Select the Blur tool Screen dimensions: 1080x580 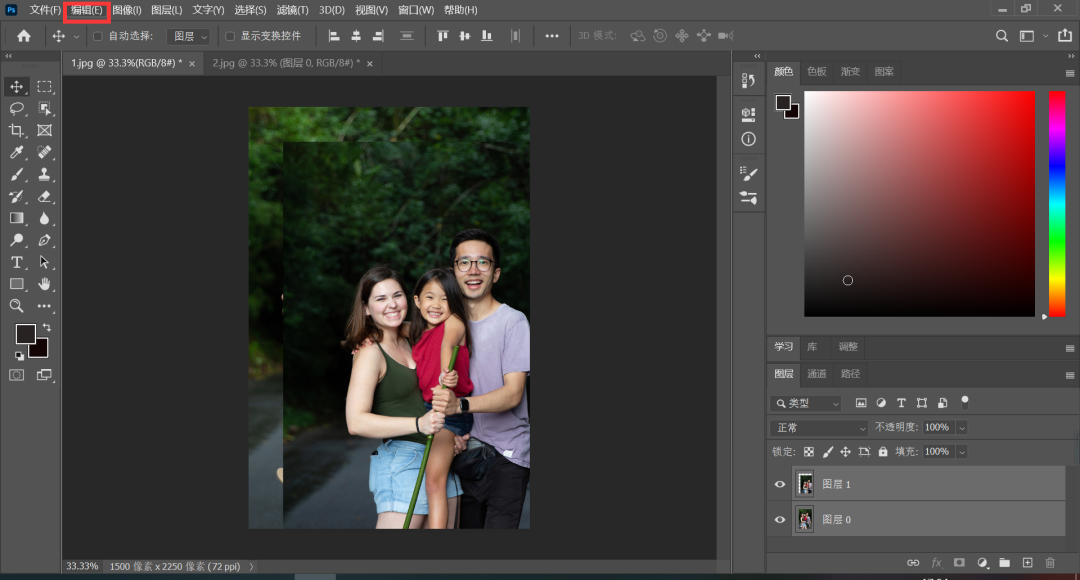[x=45, y=218]
